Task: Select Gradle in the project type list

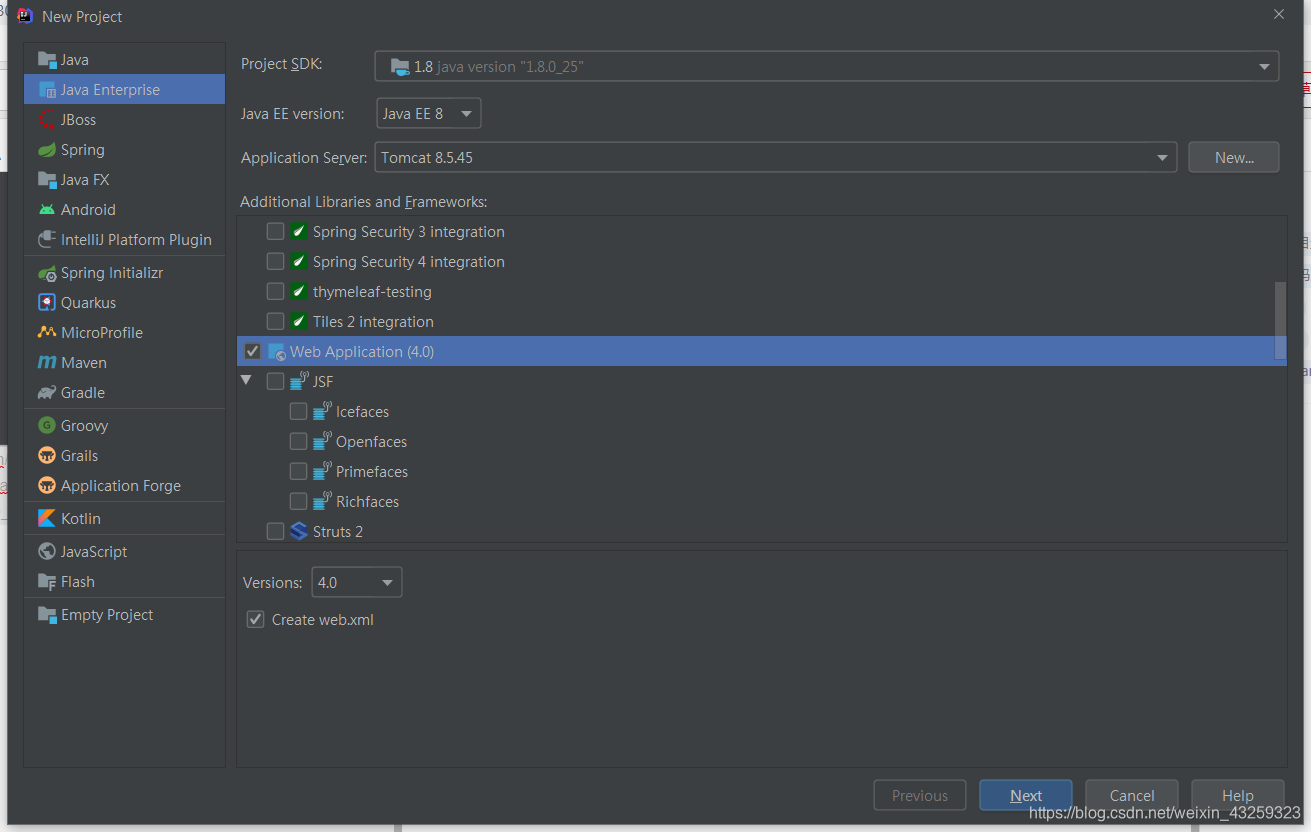Action: pos(125,393)
